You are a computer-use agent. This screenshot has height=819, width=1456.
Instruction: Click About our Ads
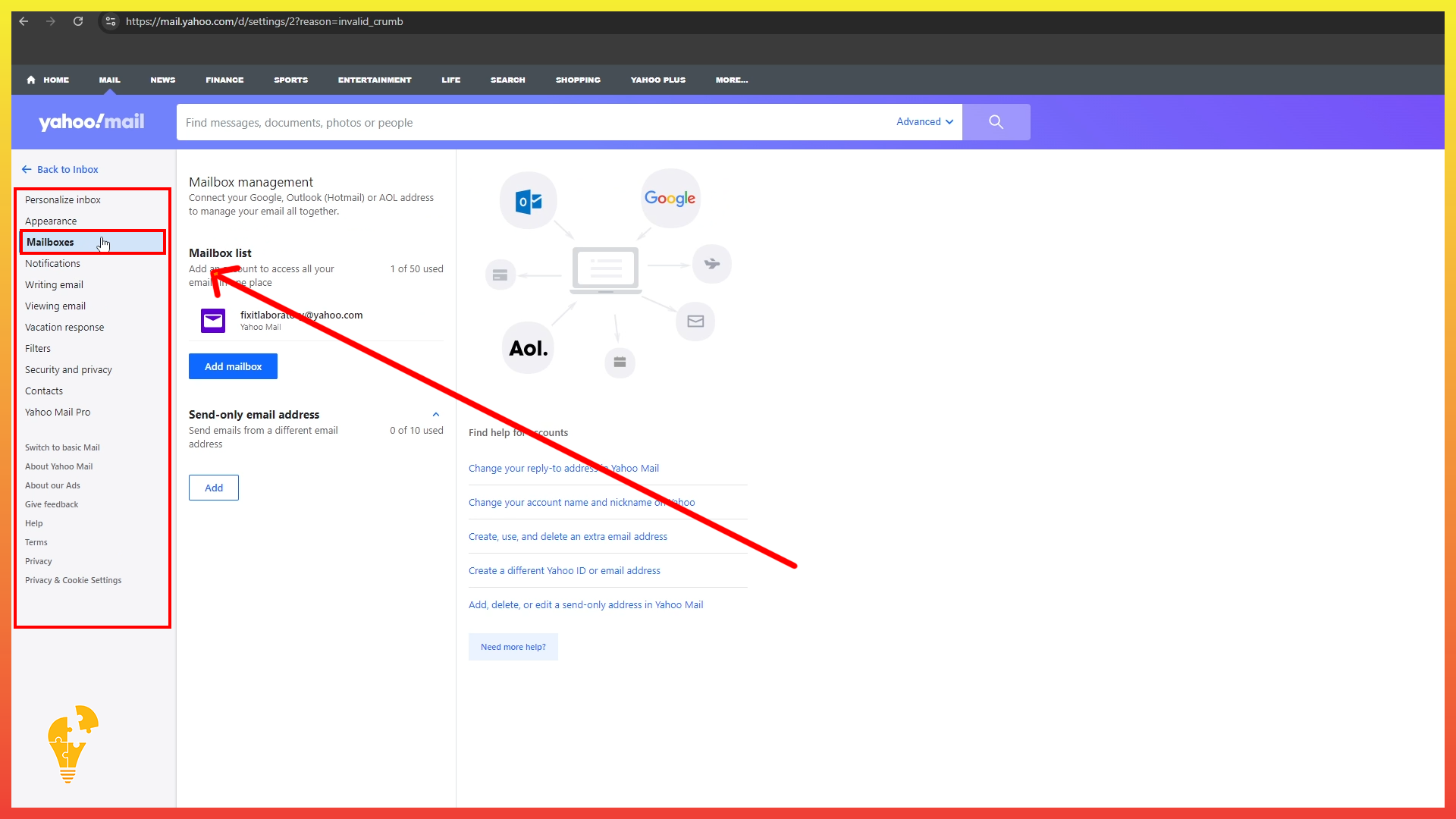coord(52,485)
